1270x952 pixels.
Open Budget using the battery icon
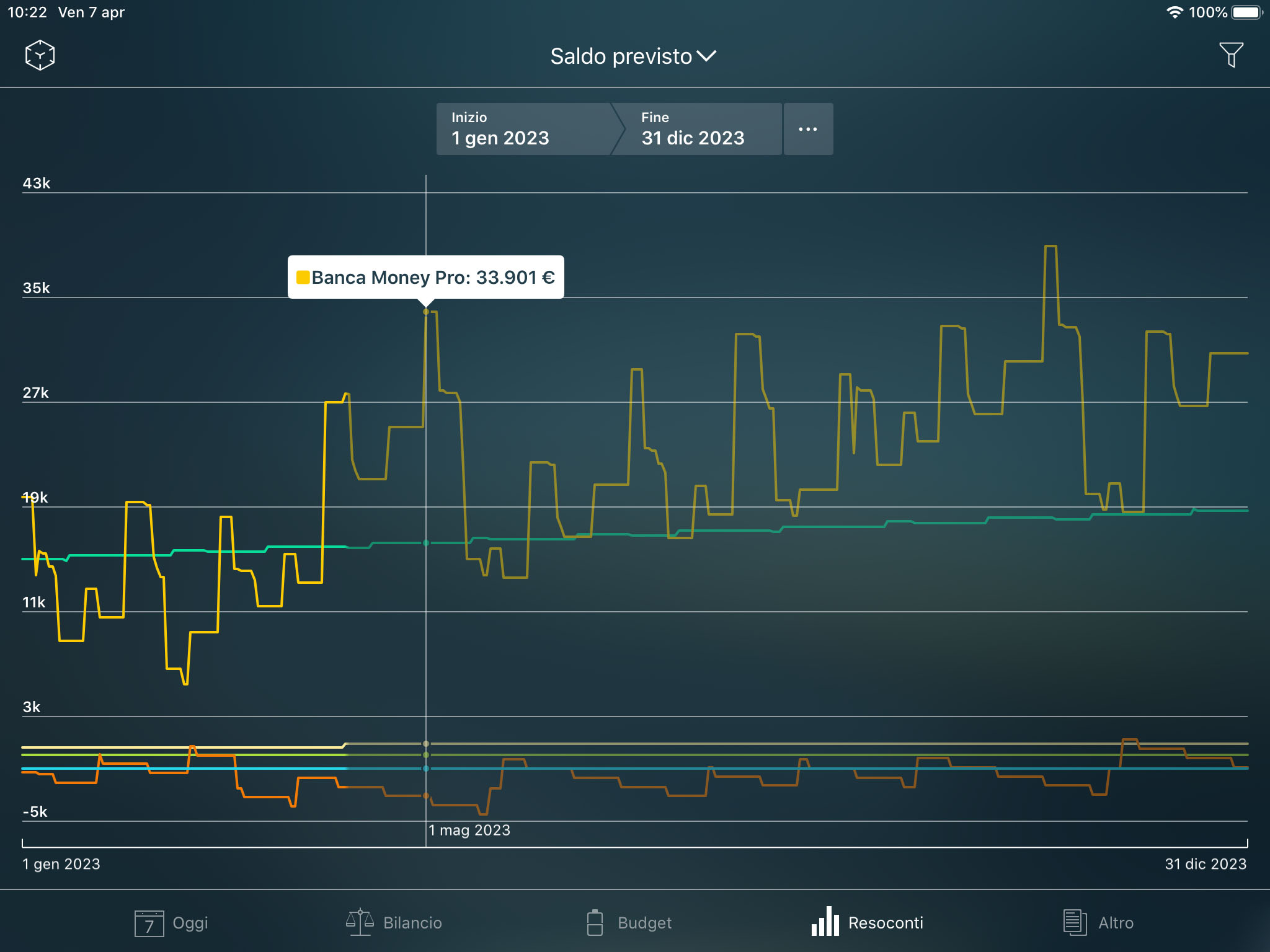tap(596, 922)
